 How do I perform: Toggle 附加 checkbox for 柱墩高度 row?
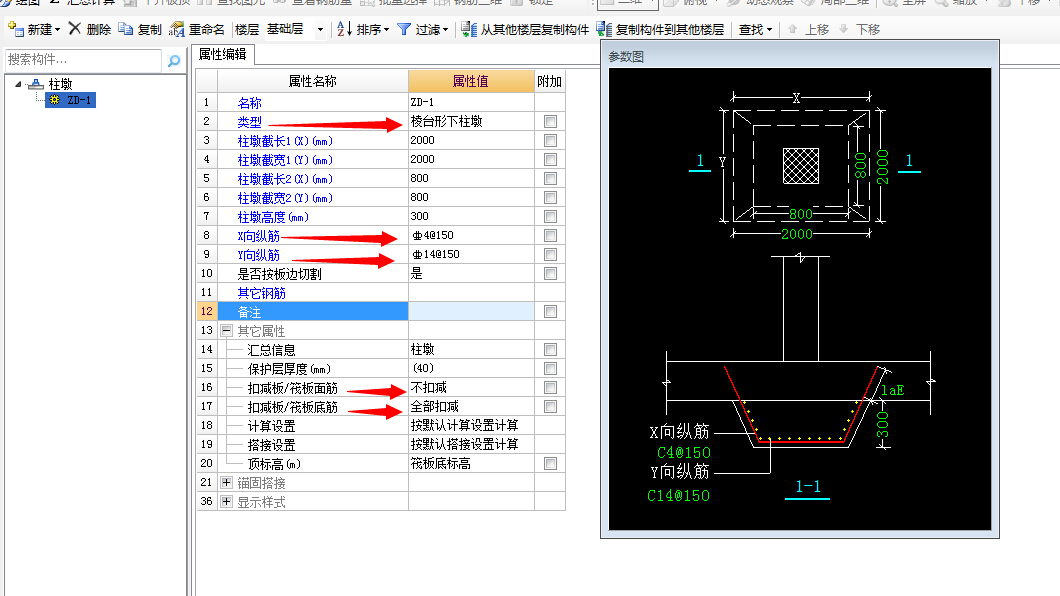tap(550, 216)
